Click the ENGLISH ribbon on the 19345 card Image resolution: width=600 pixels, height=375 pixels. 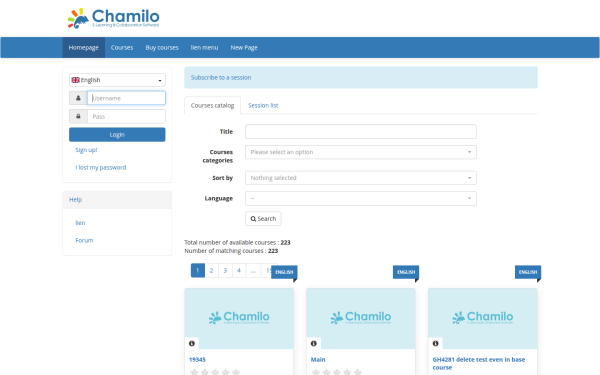[284, 272]
